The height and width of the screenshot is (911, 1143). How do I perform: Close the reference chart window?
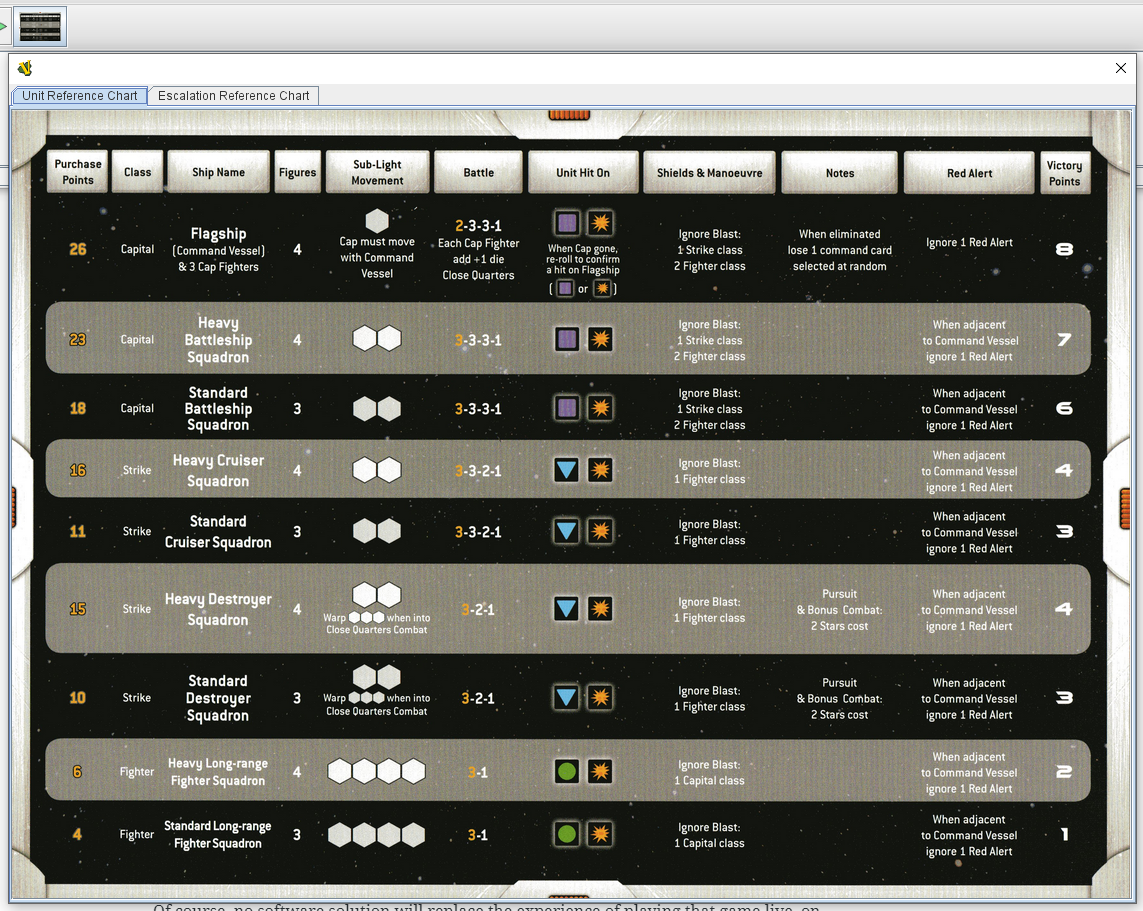point(1120,68)
